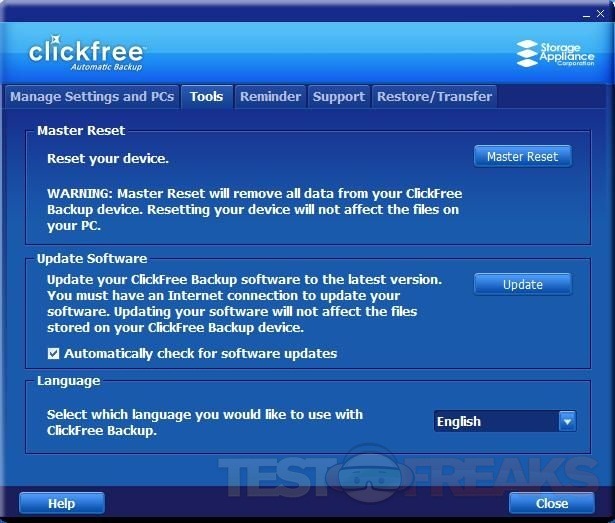The height and width of the screenshot is (523, 615).
Task: Switch to Manage Settings and PCs tab
Action: pyautogui.click(x=91, y=97)
